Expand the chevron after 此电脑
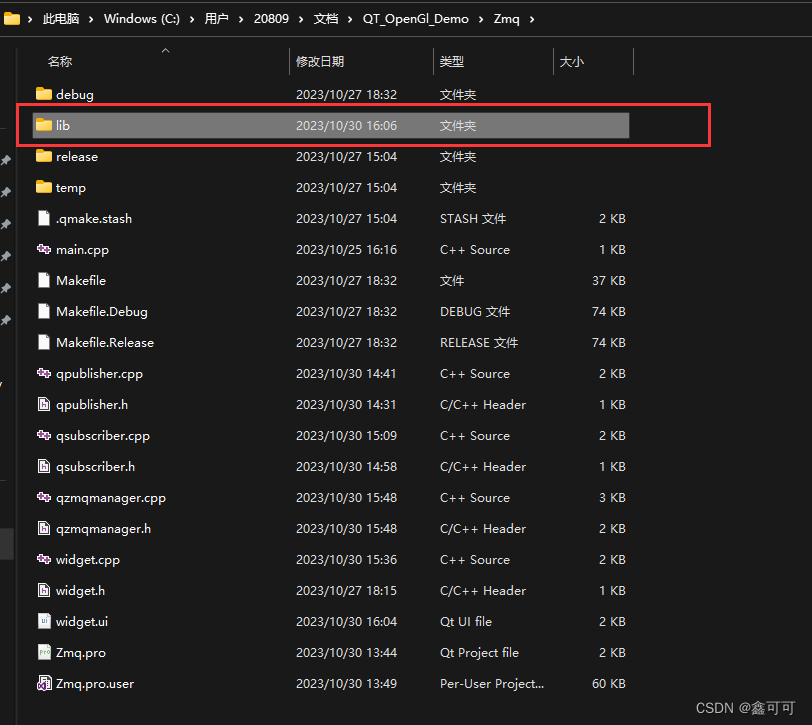This screenshot has width=812, height=725. point(91,20)
